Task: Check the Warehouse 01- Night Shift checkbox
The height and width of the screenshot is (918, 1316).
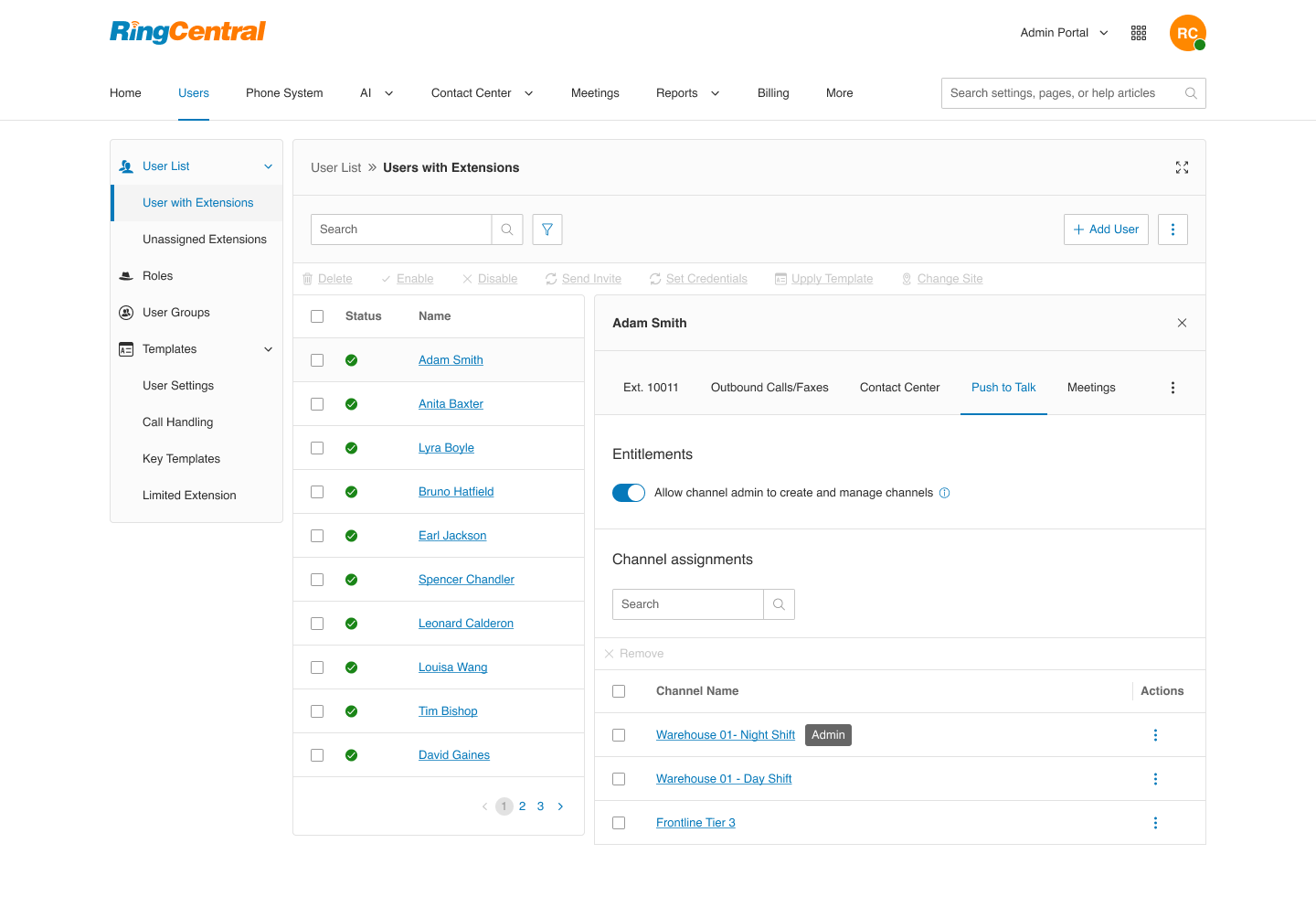Action: (619, 734)
